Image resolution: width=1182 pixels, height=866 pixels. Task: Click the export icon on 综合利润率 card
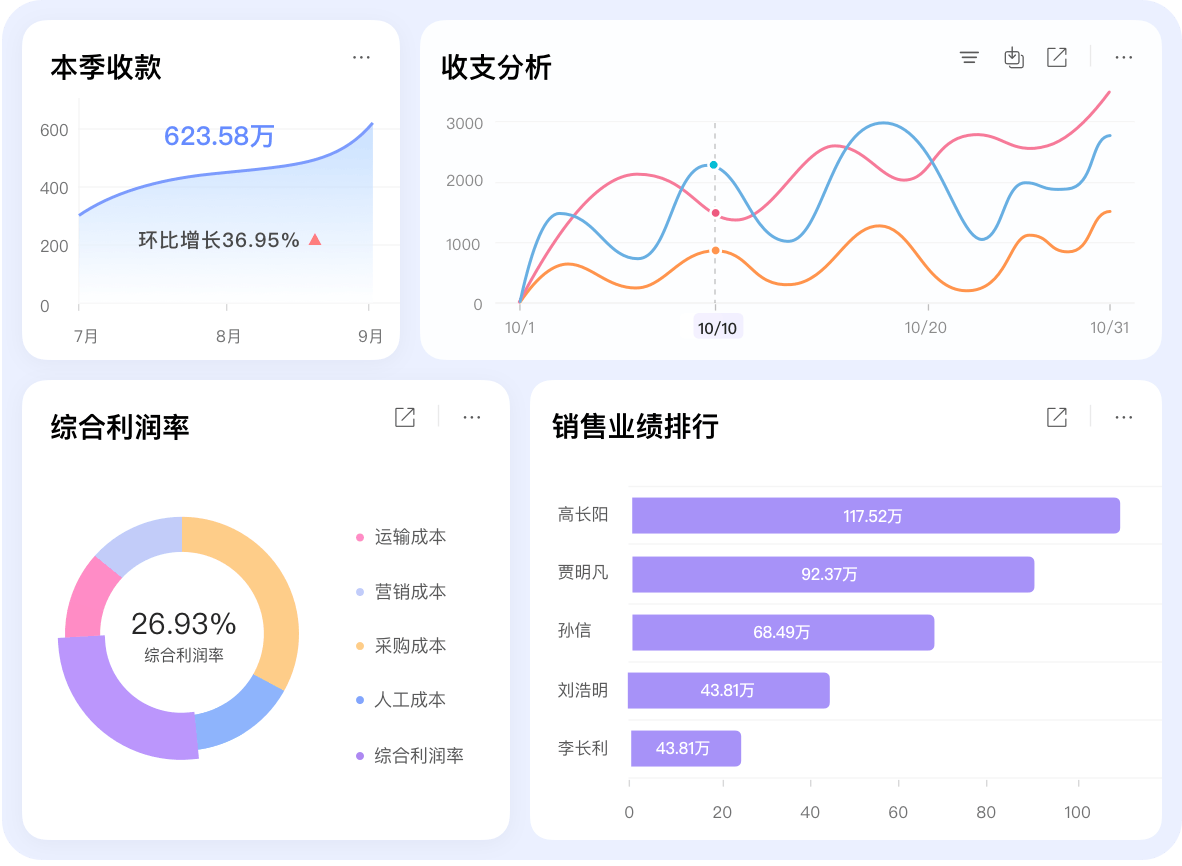pyautogui.click(x=404, y=417)
